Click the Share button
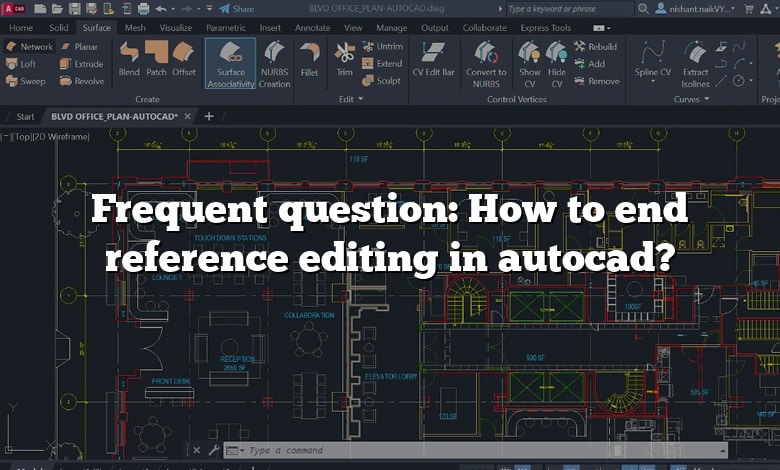The image size is (780, 470). [x=236, y=9]
